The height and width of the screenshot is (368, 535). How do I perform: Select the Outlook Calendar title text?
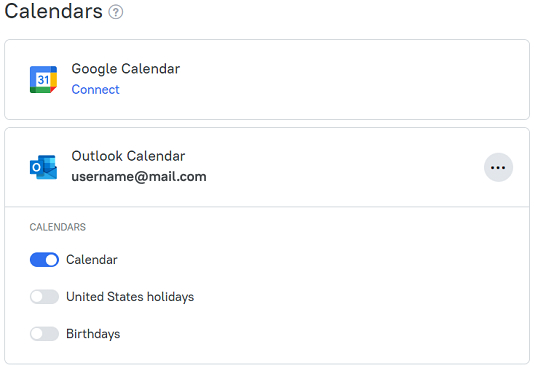[x=128, y=156]
